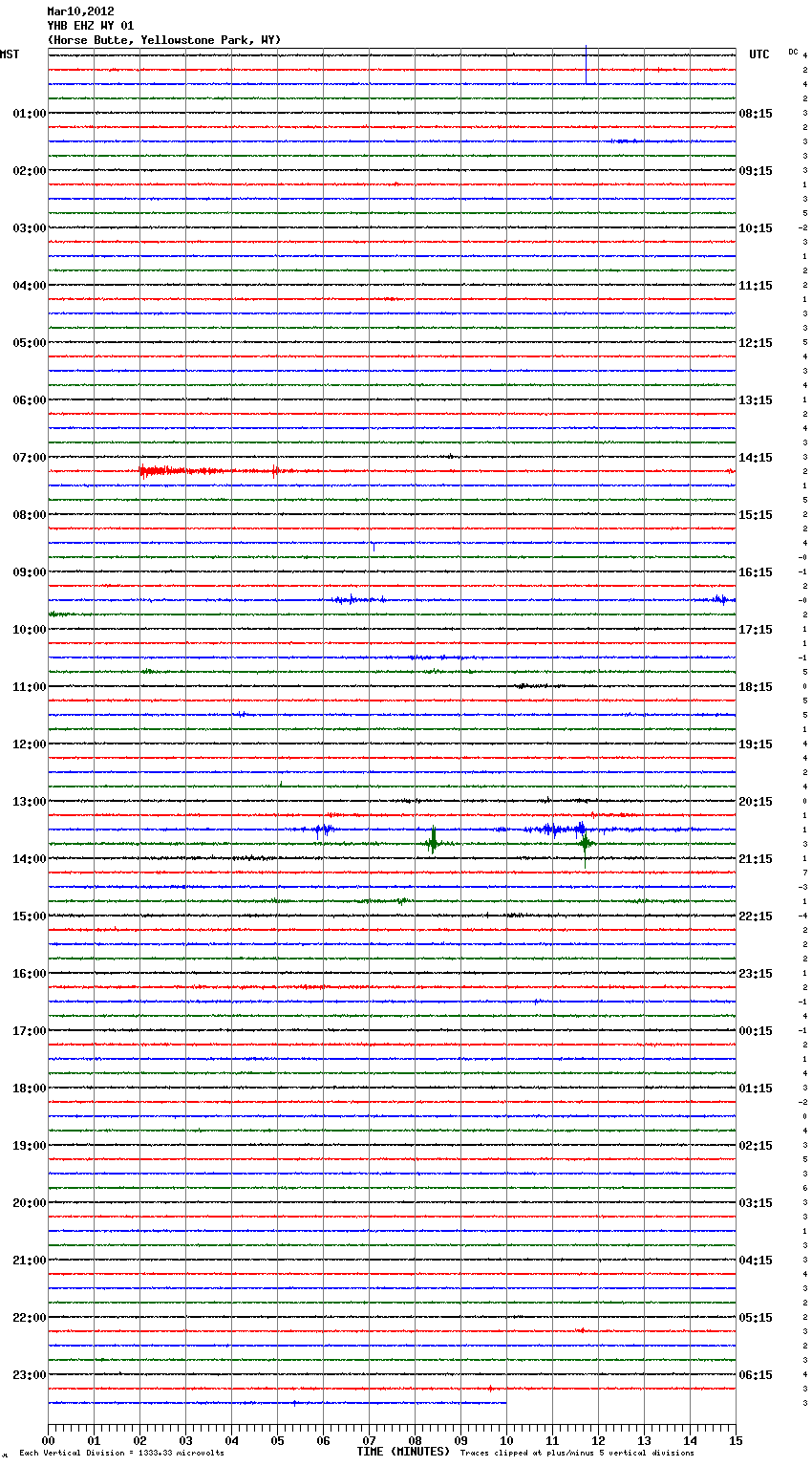Click the 22:15 UTC time label
Screen dimensions: 812x1466
(x=756, y=916)
